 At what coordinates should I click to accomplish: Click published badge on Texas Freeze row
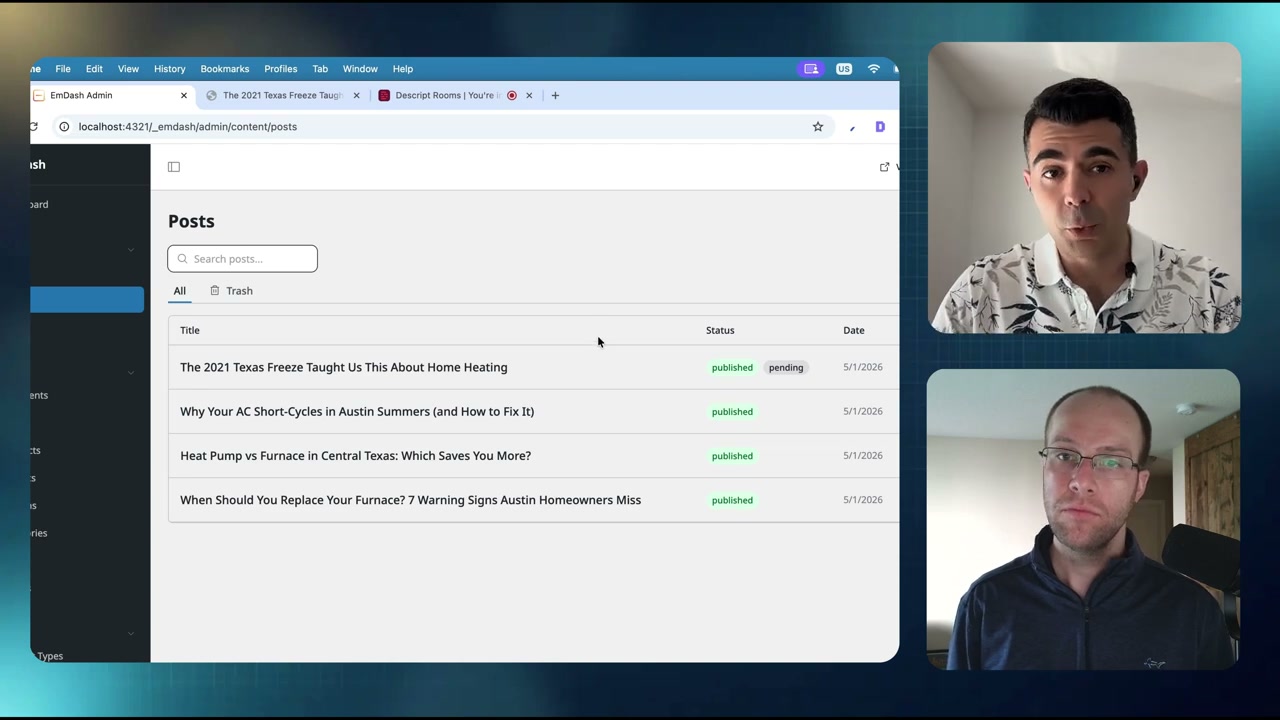732,368
